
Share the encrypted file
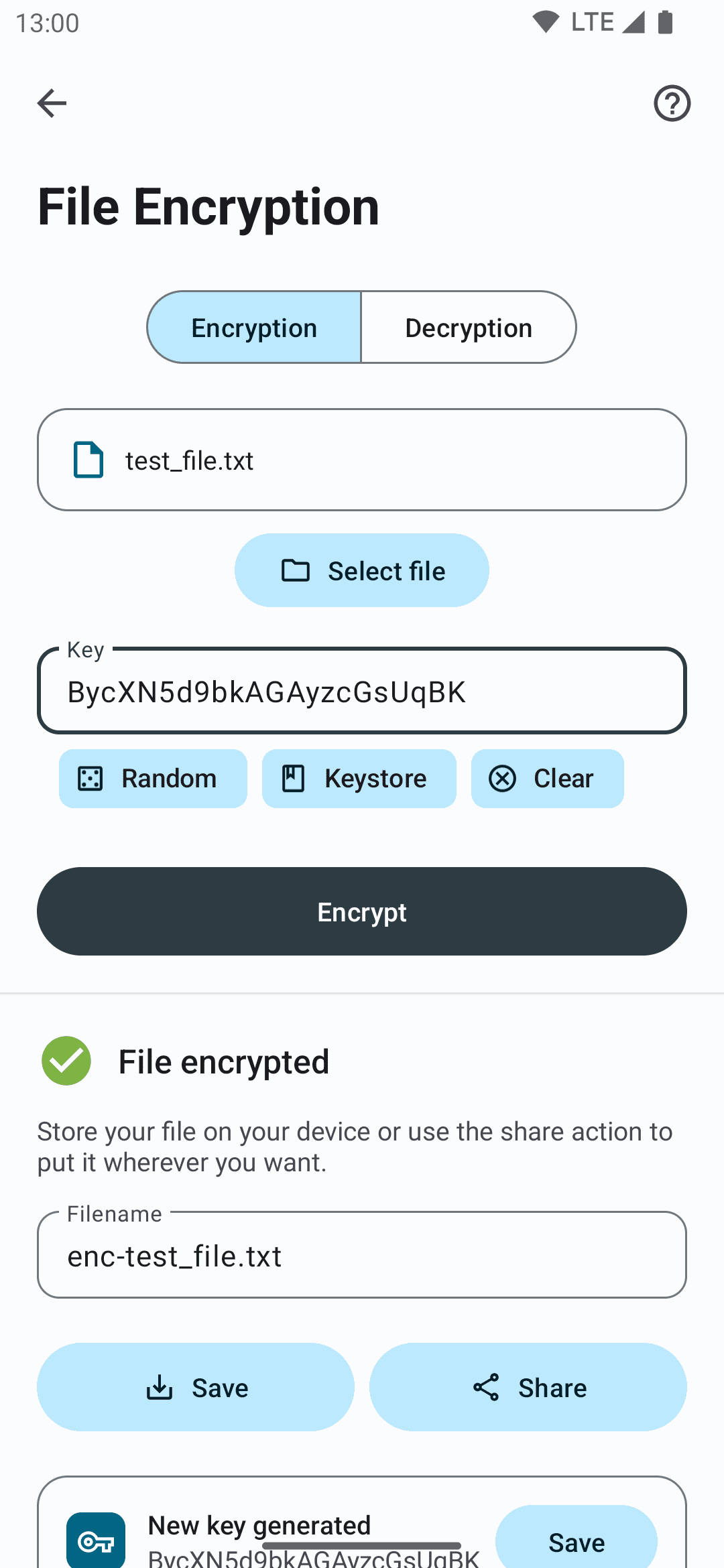pyautogui.click(x=528, y=1387)
